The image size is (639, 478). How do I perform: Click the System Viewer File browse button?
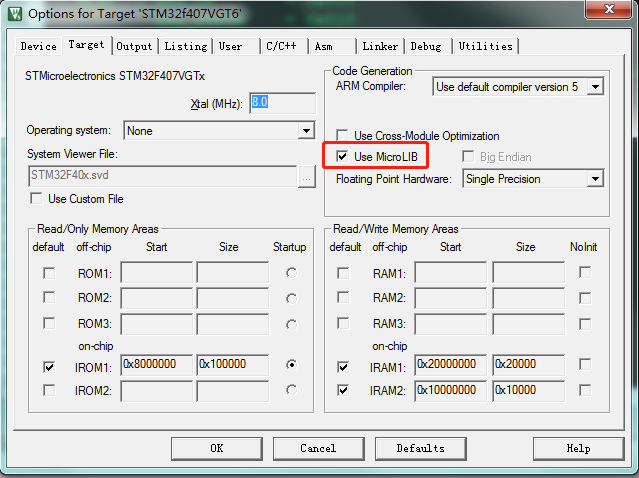pyautogui.click(x=307, y=177)
